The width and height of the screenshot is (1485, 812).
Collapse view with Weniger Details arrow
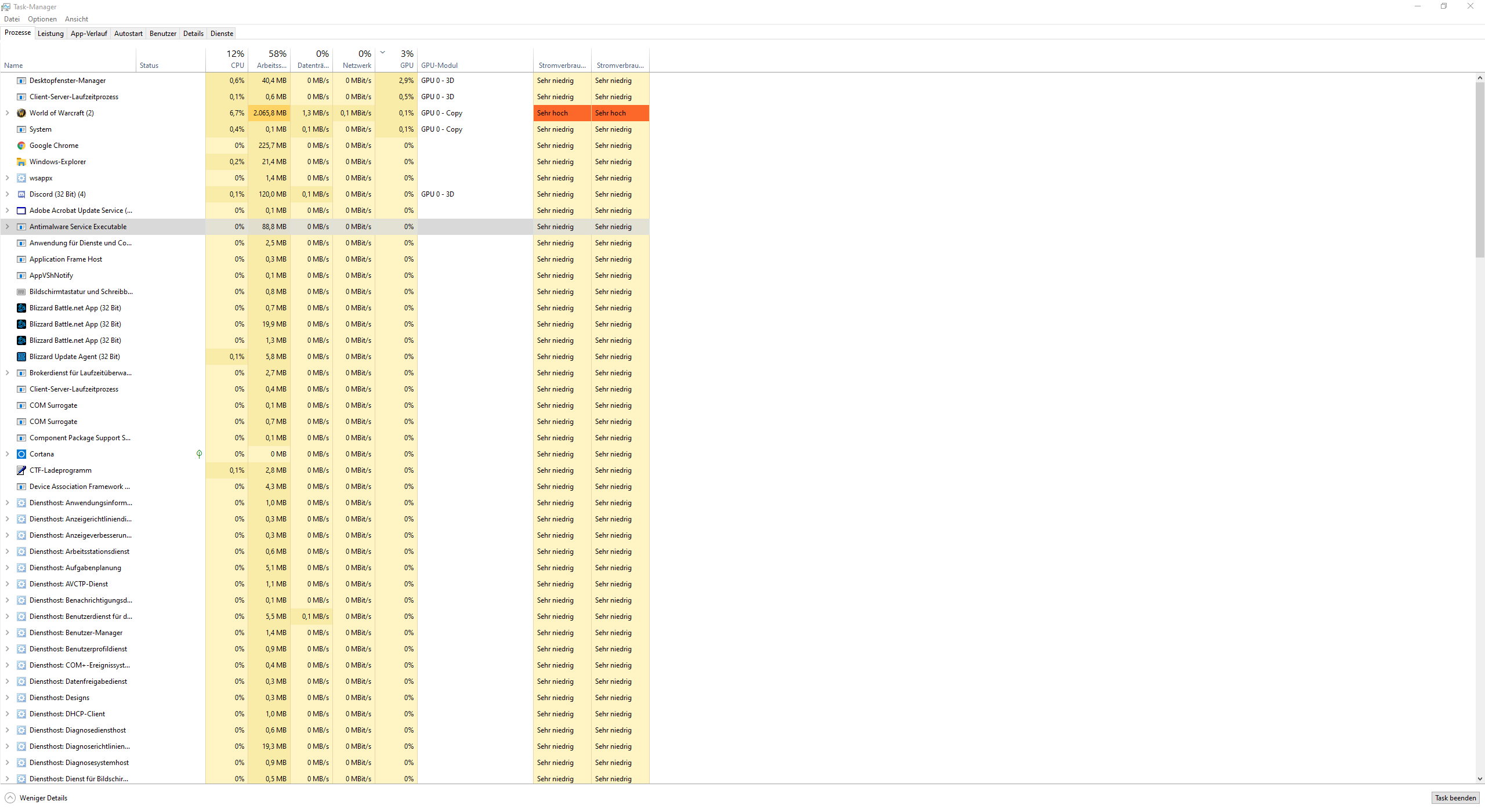click(10, 798)
